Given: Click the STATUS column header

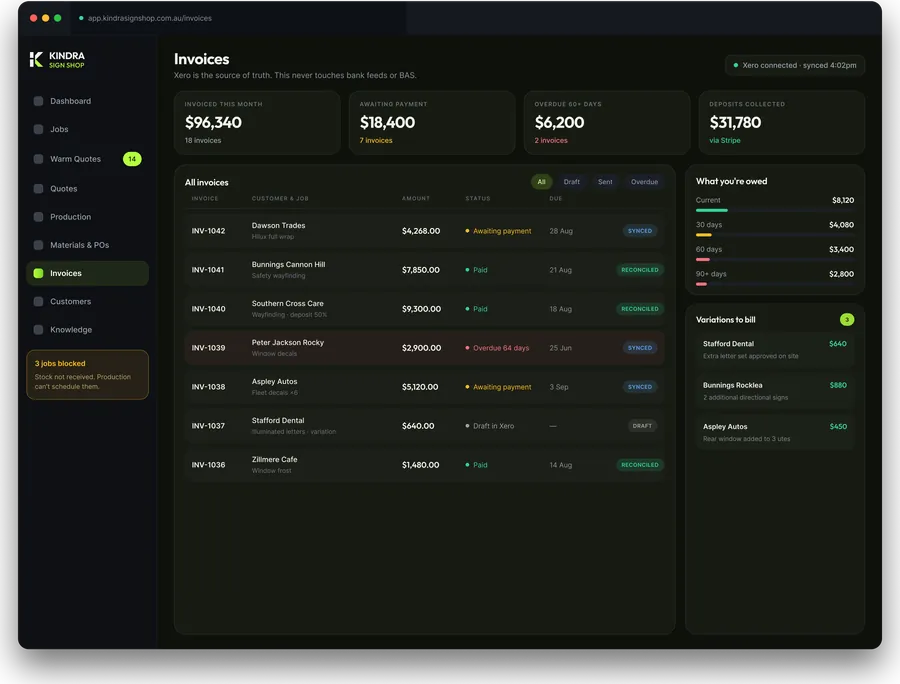Looking at the screenshot, I should point(478,199).
